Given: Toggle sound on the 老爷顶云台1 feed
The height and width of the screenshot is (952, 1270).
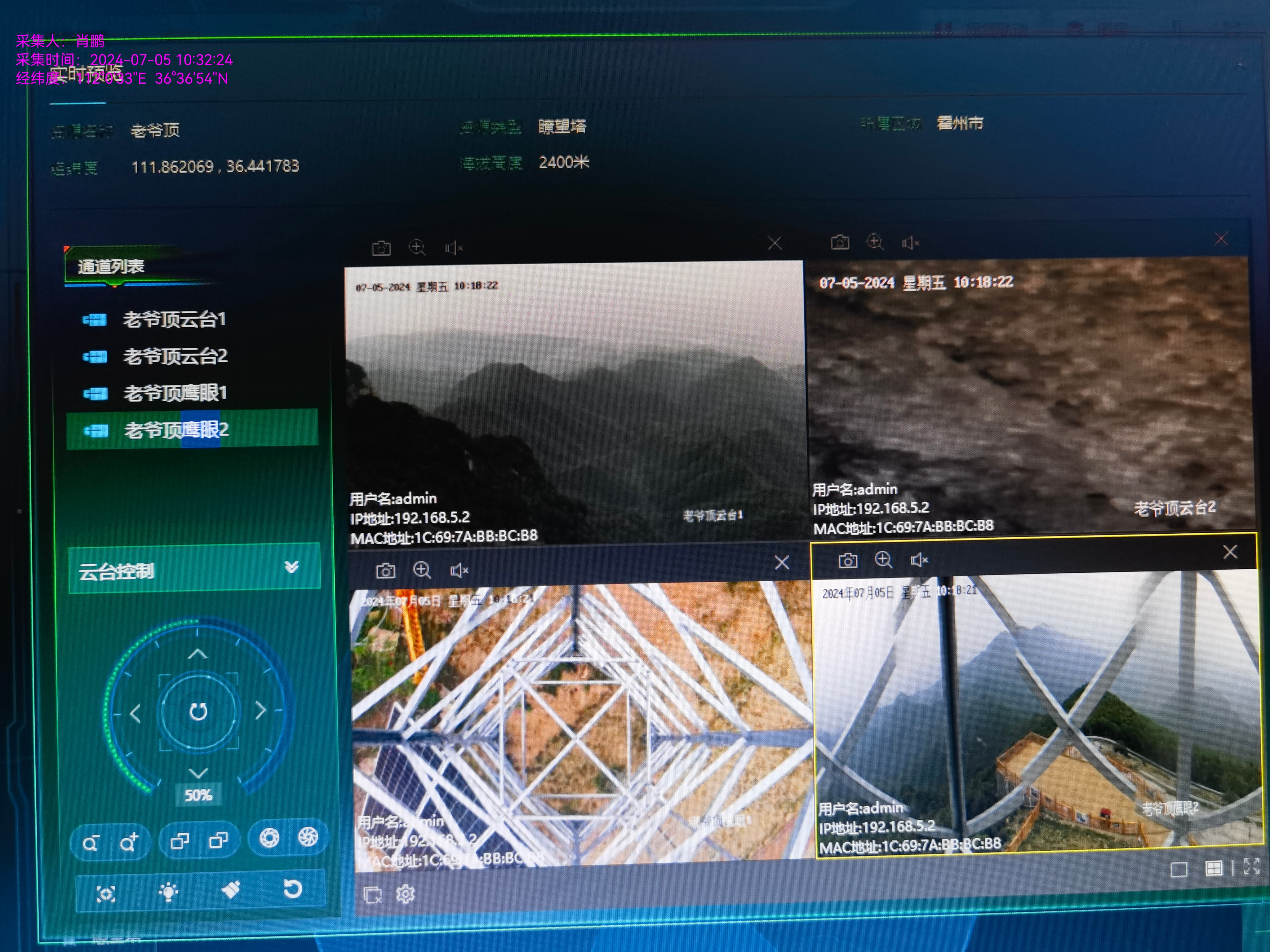Looking at the screenshot, I should 454,248.
